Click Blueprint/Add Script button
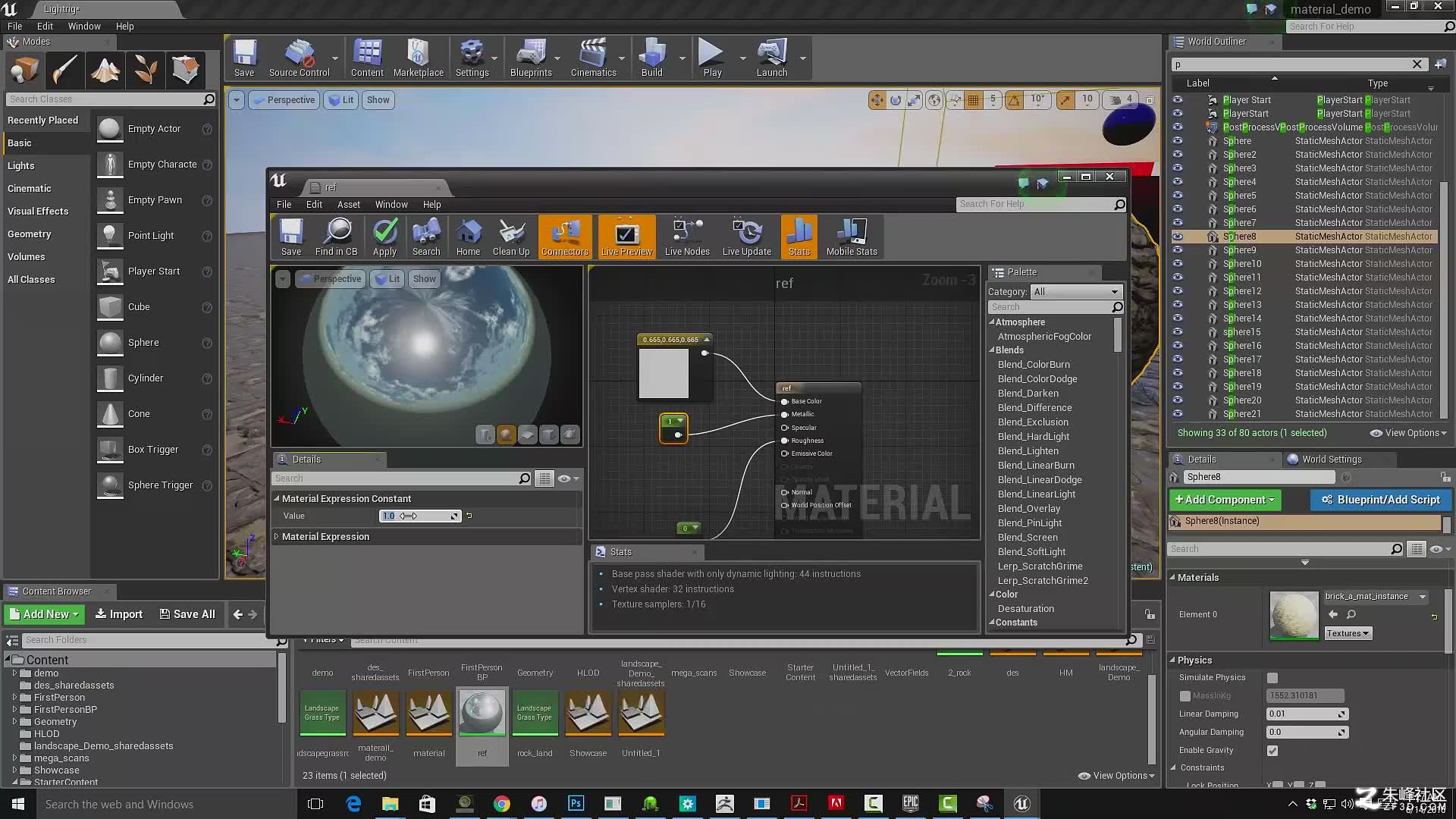Screen dimensions: 1456x819 click(x=1380, y=500)
